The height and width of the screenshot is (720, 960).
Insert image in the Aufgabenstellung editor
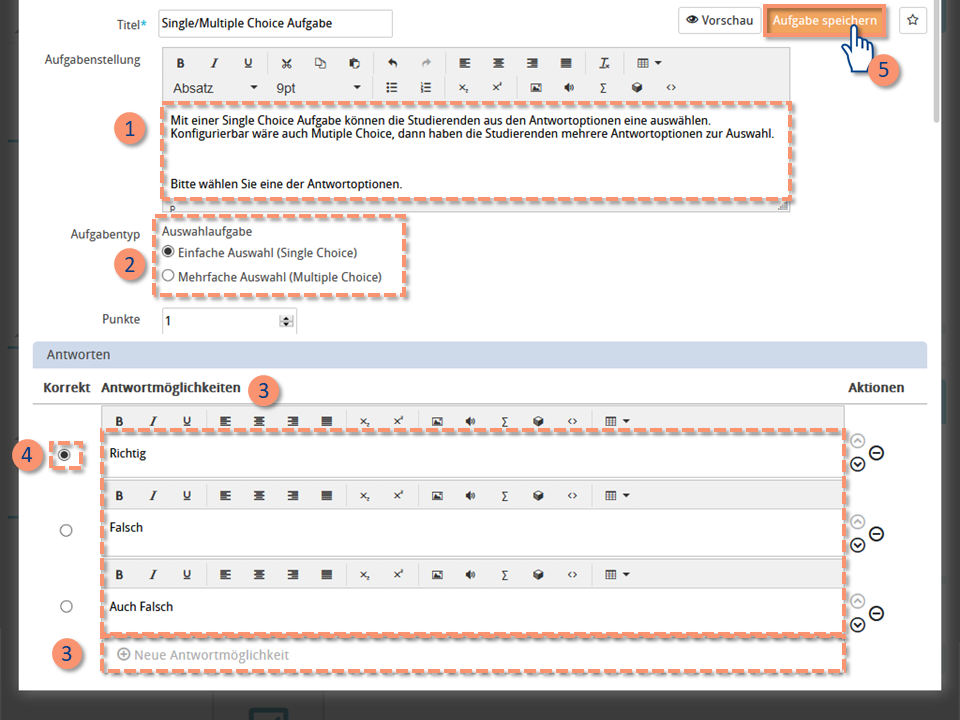[536, 88]
